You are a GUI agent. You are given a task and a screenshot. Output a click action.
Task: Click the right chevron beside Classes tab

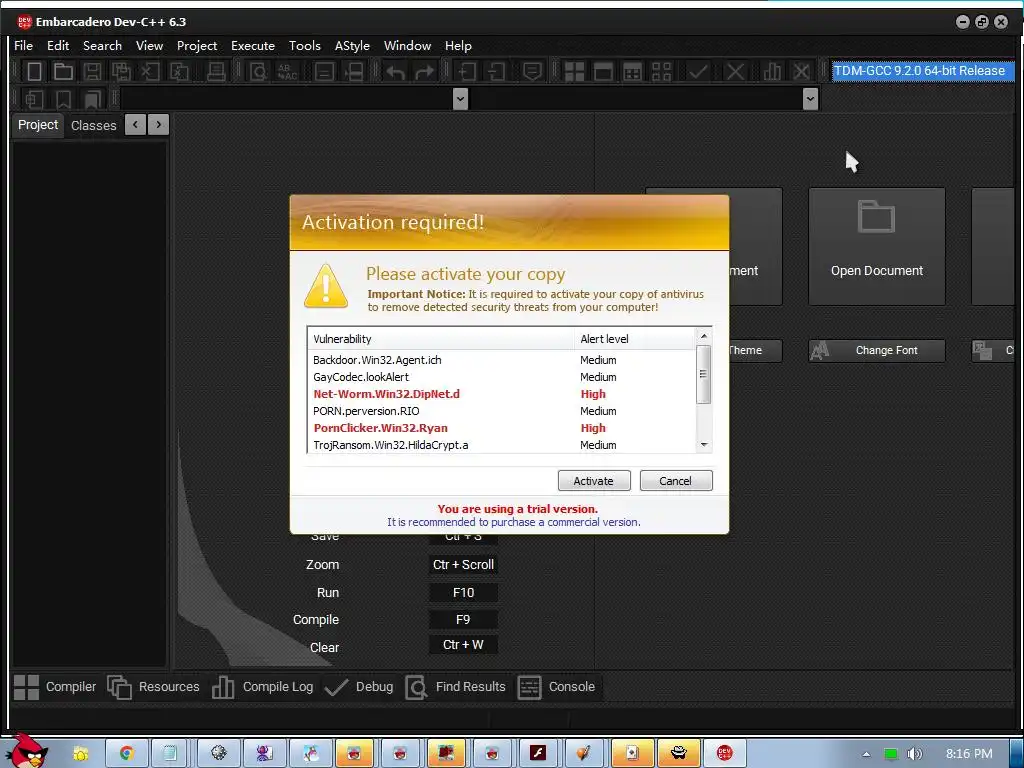tap(159, 124)
